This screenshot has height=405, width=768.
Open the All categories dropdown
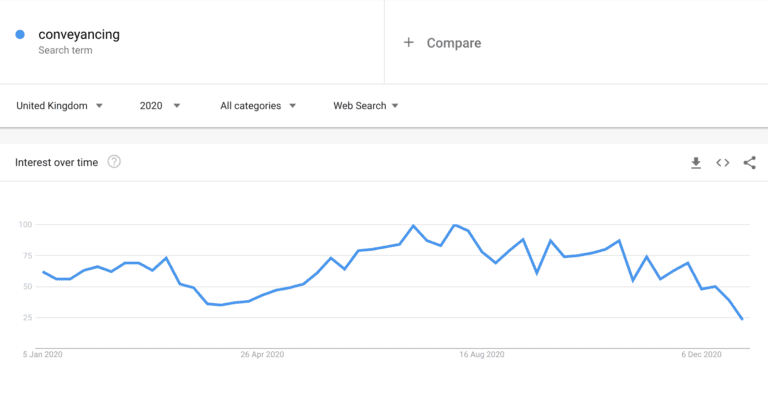(258, 106)
